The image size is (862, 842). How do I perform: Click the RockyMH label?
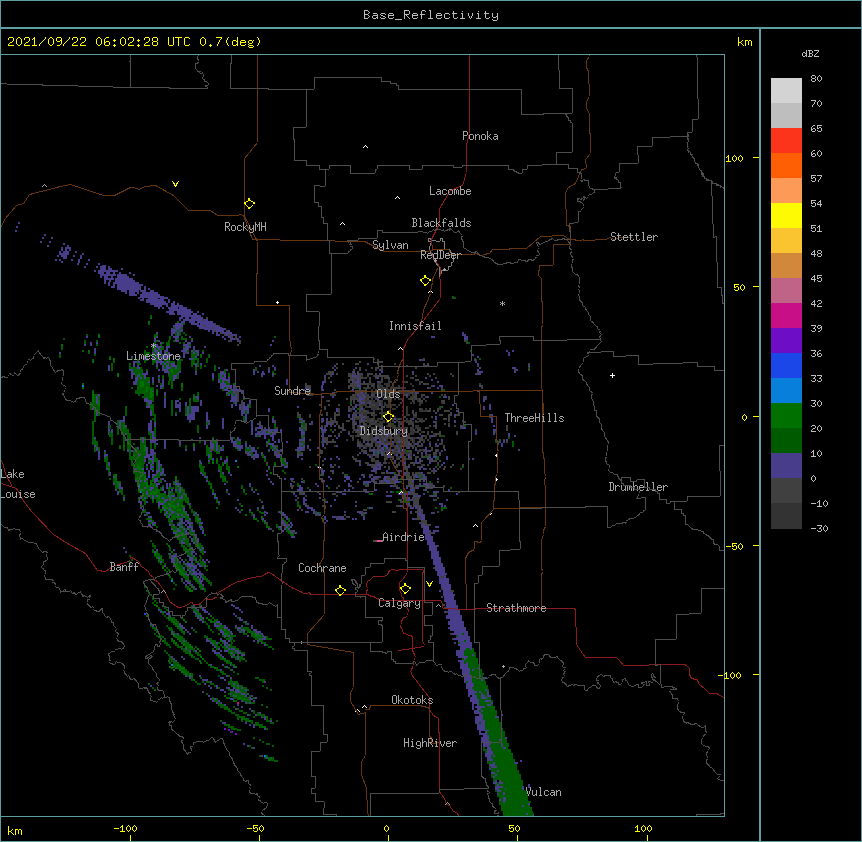(245, 227)
